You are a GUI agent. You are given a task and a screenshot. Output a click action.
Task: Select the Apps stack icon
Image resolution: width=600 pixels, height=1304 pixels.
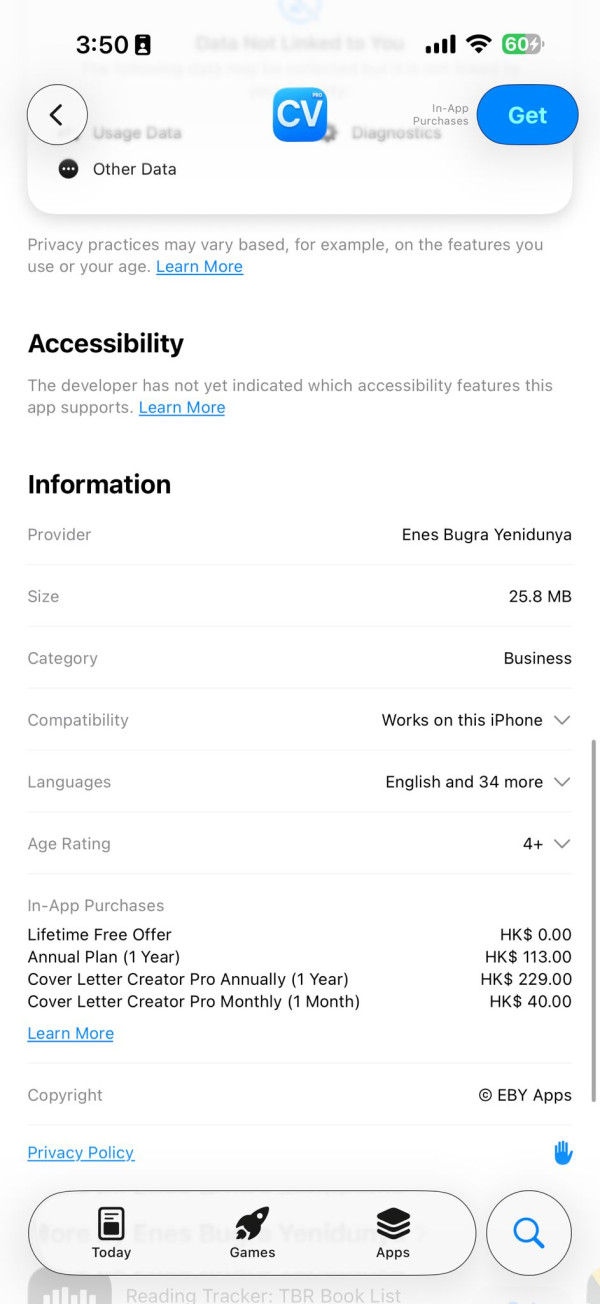coord(392,1222)
